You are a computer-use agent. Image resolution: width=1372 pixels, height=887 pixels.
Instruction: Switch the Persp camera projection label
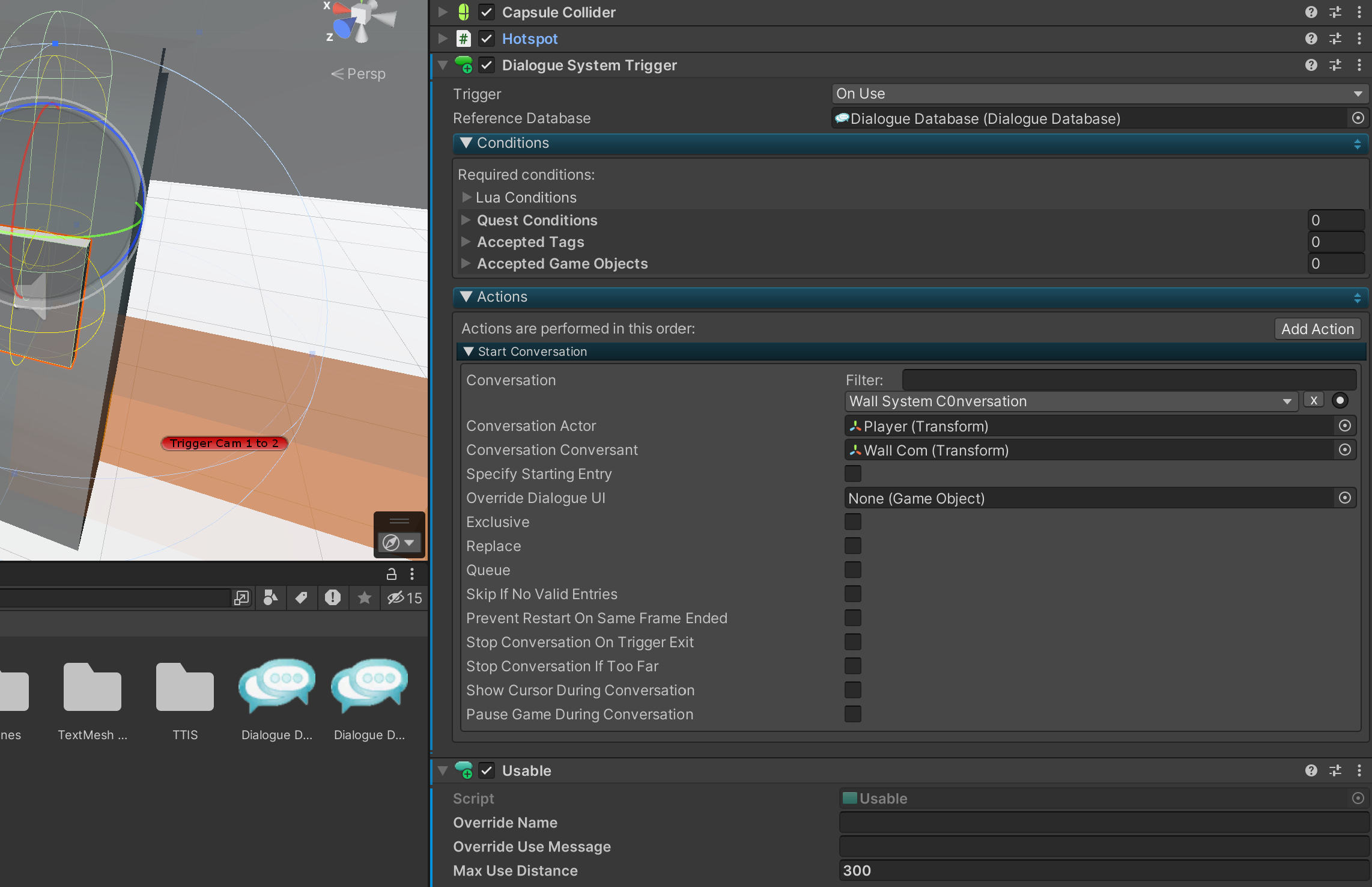[x=359, y=74]
